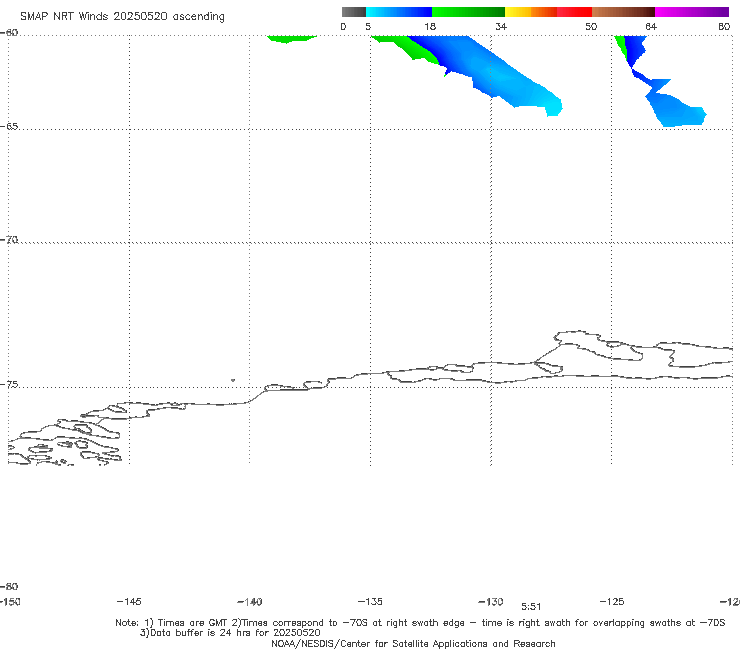Click the color bar label '5'
Screen dimensions: 740x650
(x=368, y=27)
